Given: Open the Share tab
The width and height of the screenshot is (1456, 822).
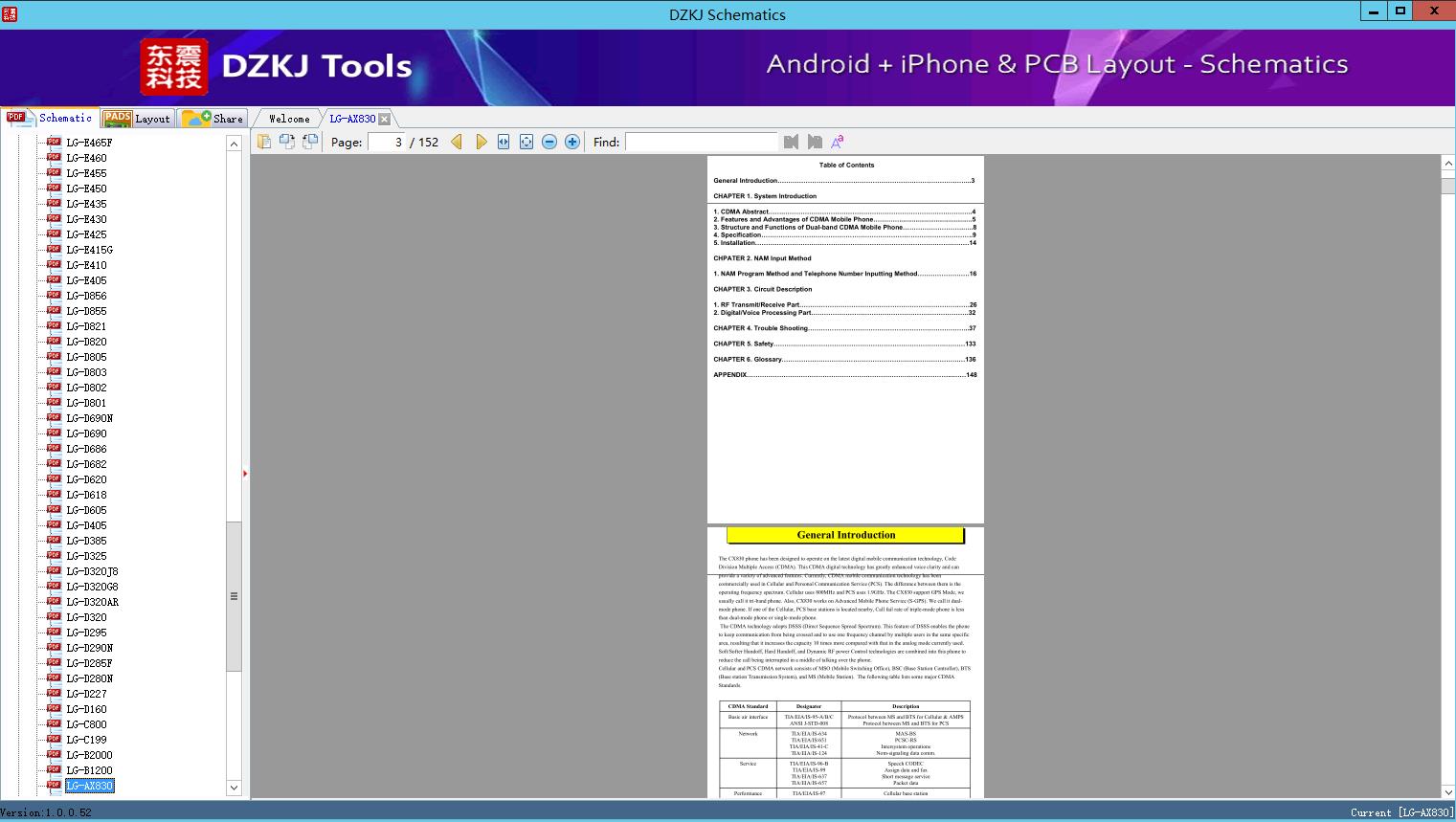Looking at the screenshot, I should point(213,118).
